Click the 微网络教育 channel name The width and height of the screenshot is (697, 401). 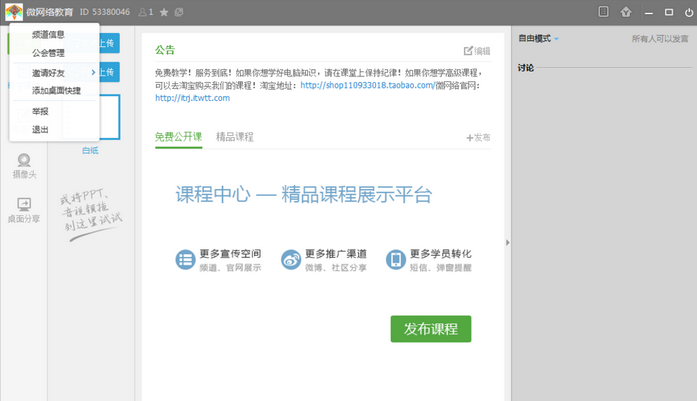click(x=49, y=12)
